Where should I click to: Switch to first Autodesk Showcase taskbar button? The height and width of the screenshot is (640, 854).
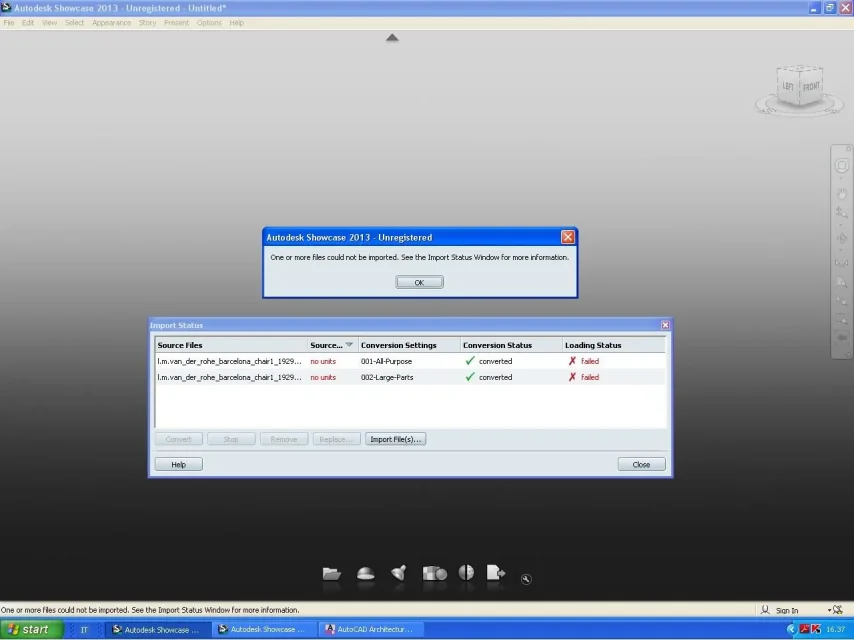tap(156, 630)
